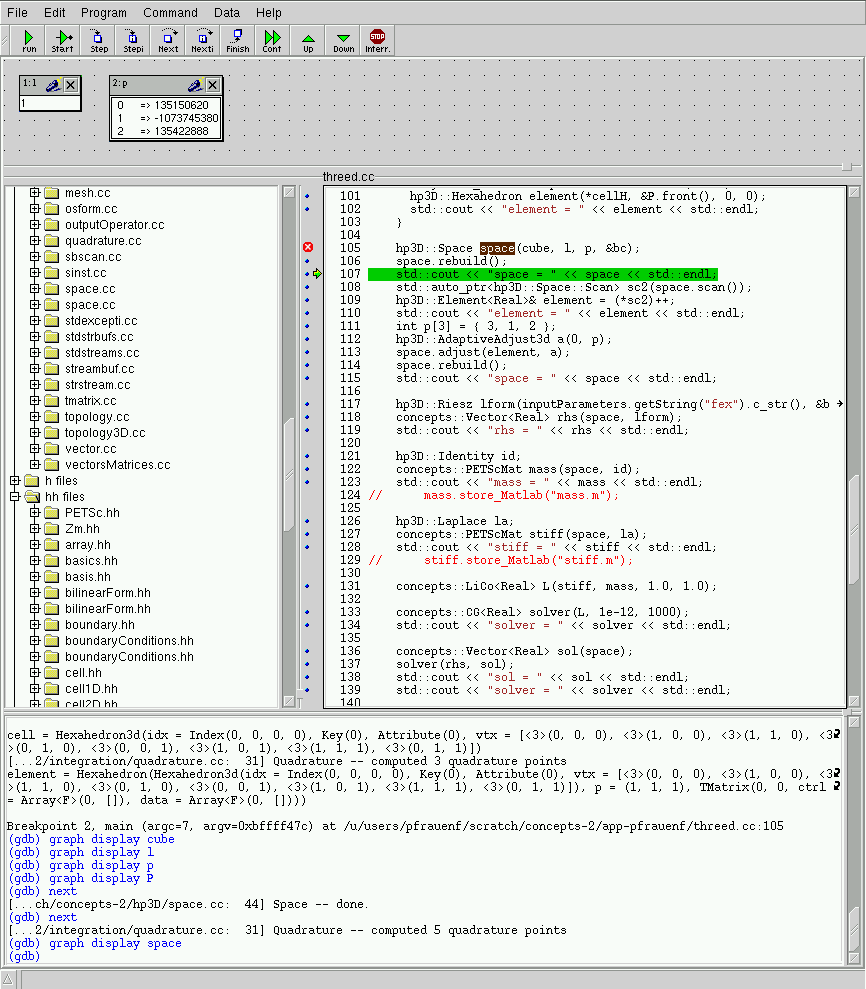Move up the stack with Up icon
866x989 pixels.
tap(308, 40)
